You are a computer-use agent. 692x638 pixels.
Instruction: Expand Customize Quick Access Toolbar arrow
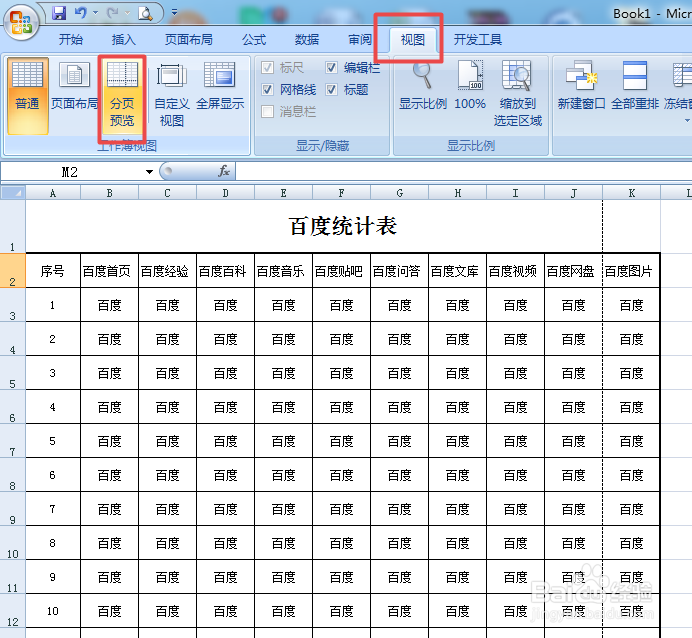tap(174, 12)
